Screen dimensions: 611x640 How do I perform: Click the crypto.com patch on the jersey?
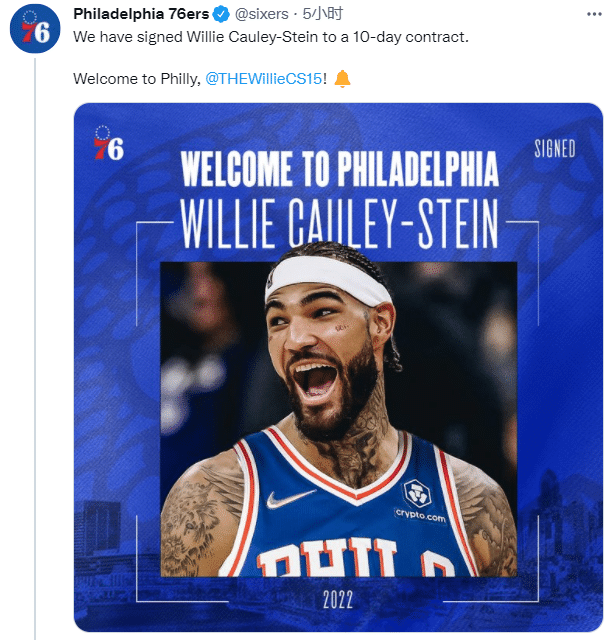point(418,500)
